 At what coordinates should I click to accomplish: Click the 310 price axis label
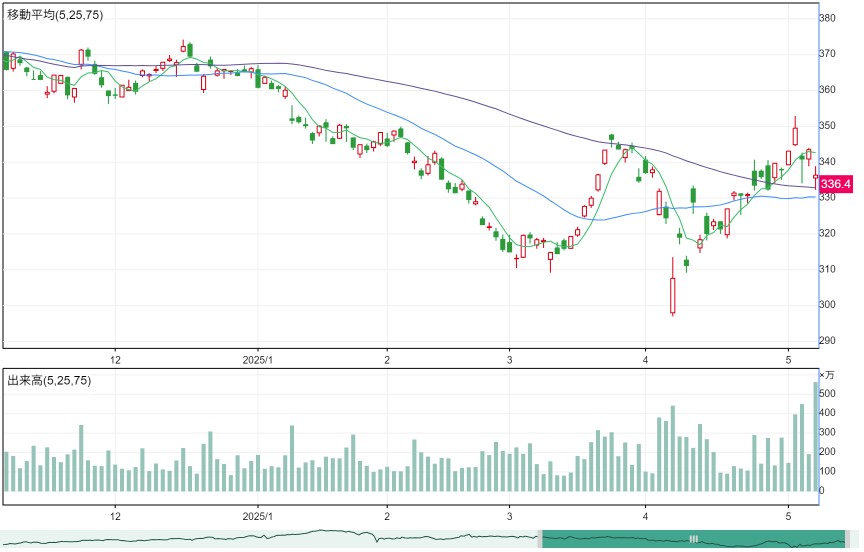click(x=828, y=269)
